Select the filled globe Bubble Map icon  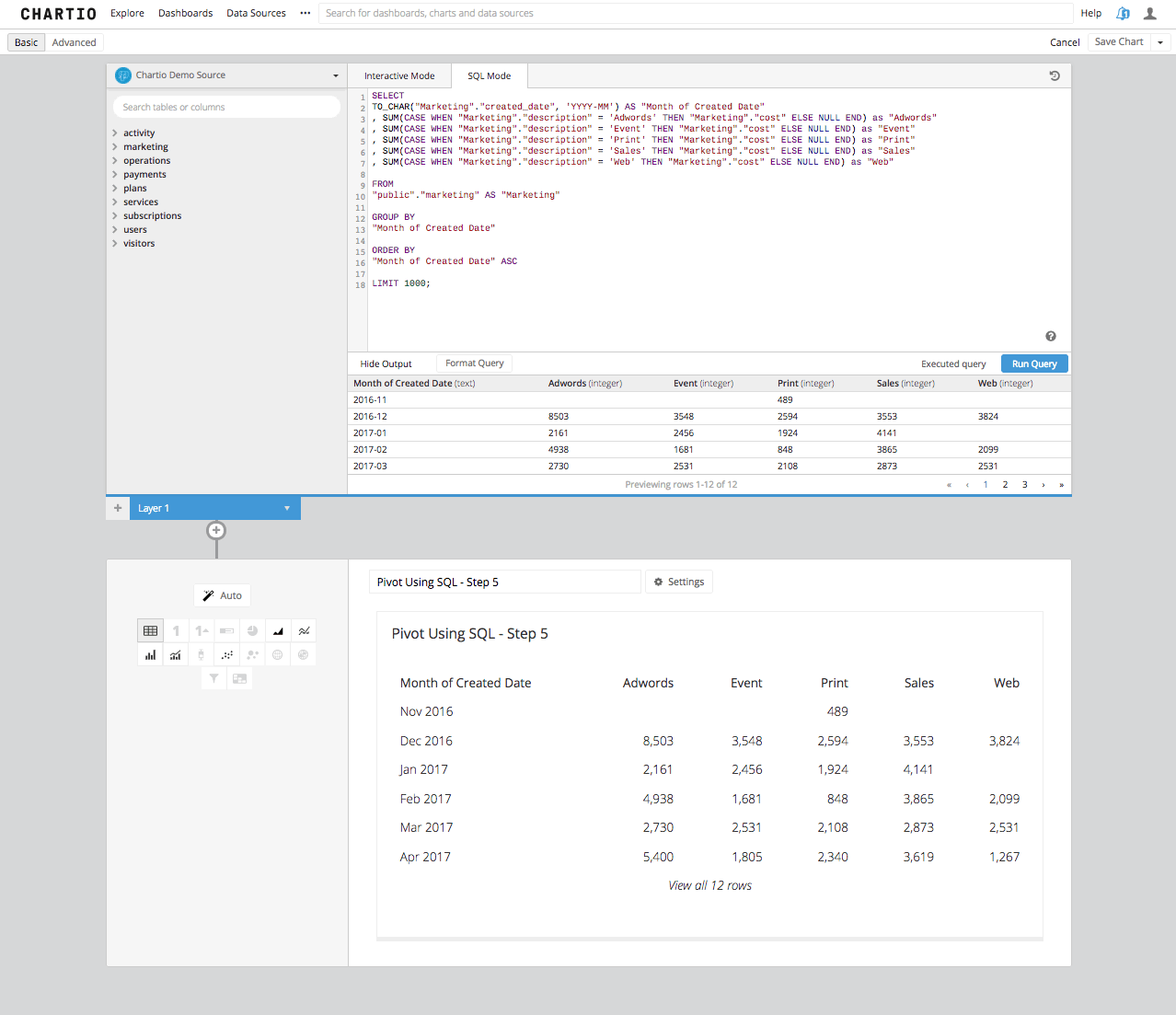coord(304,655)
